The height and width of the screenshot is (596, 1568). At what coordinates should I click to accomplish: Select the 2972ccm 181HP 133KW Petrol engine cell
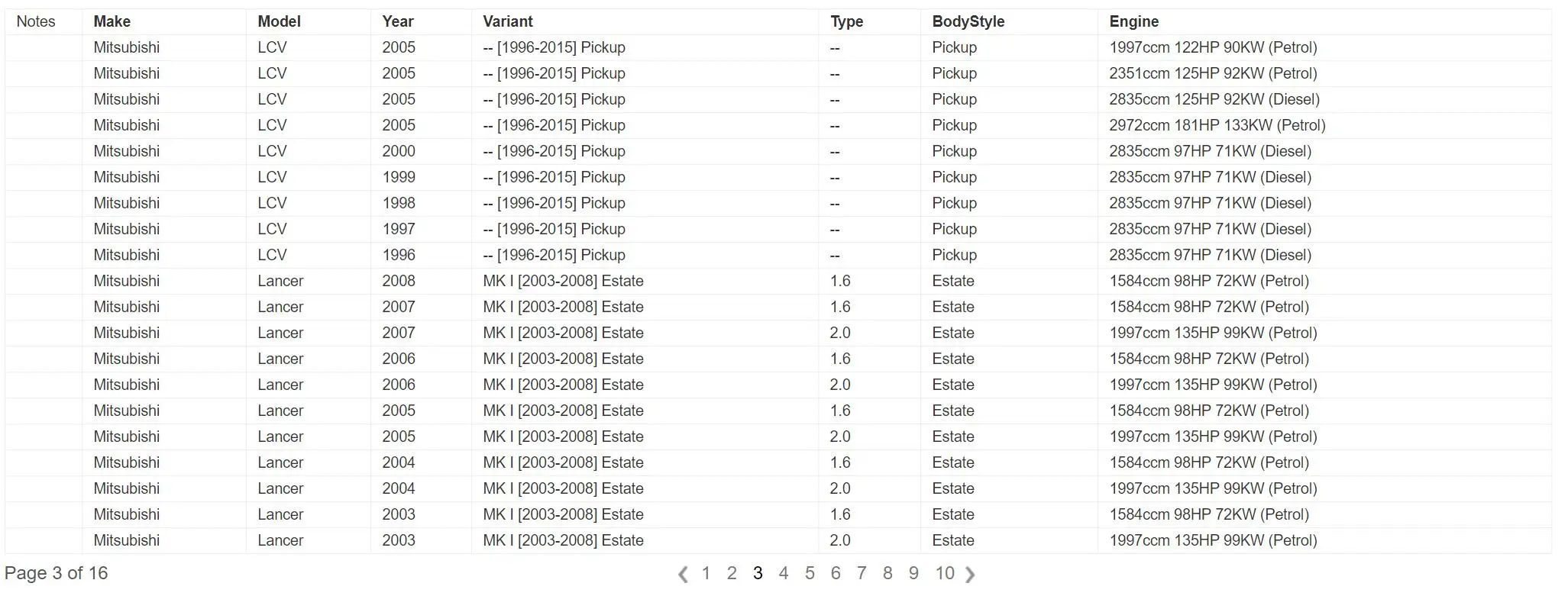1217,125
